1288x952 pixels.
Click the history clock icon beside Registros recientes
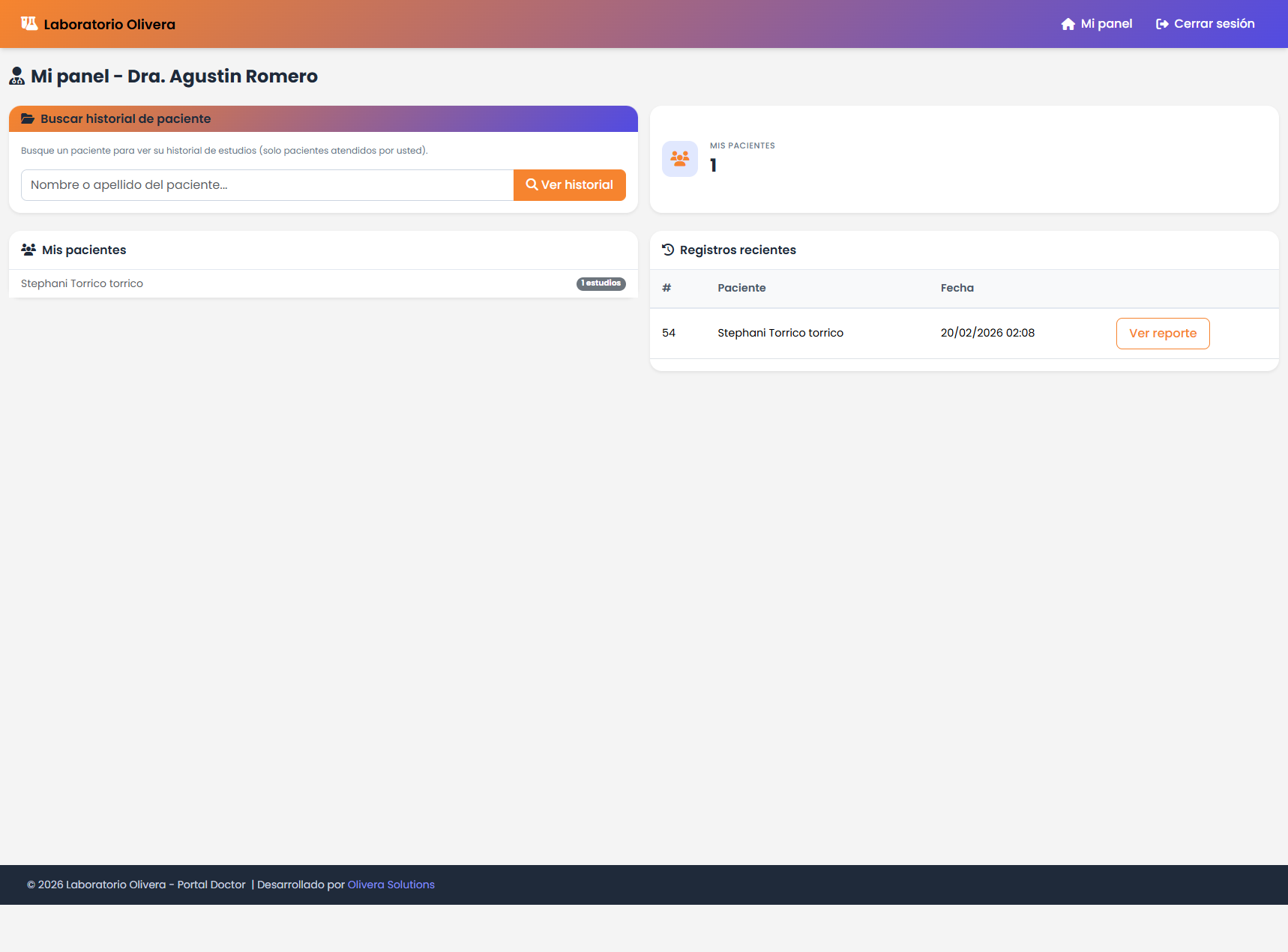coord(668,250)
